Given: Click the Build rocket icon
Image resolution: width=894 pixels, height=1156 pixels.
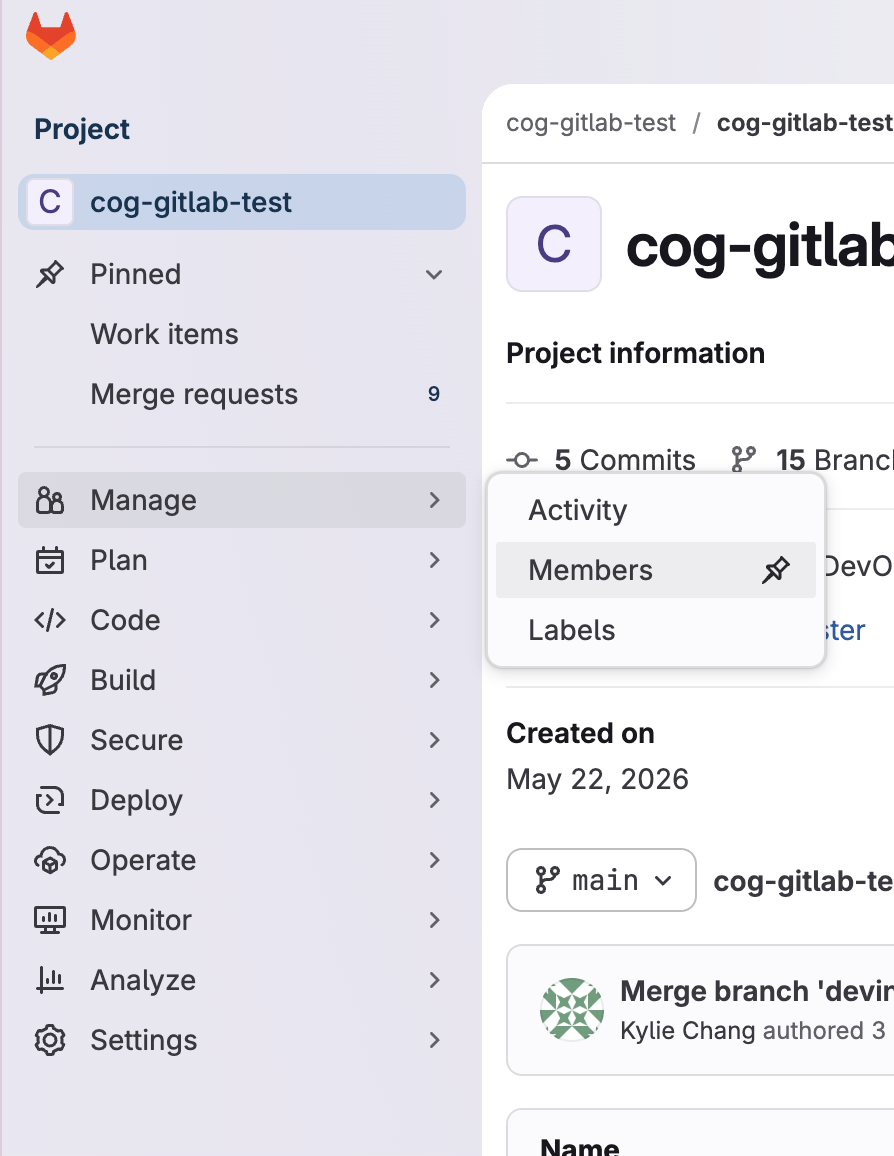Looking at the screenshot, I should pyautogui.click(x=50, y=680).
